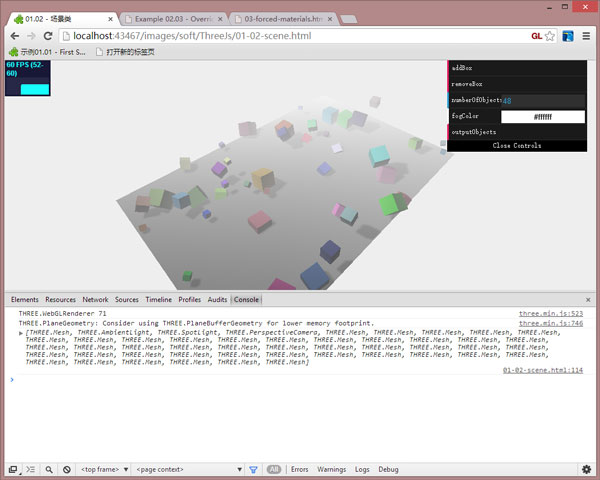Open the Chrome hamburger menu

click(585, 36)
